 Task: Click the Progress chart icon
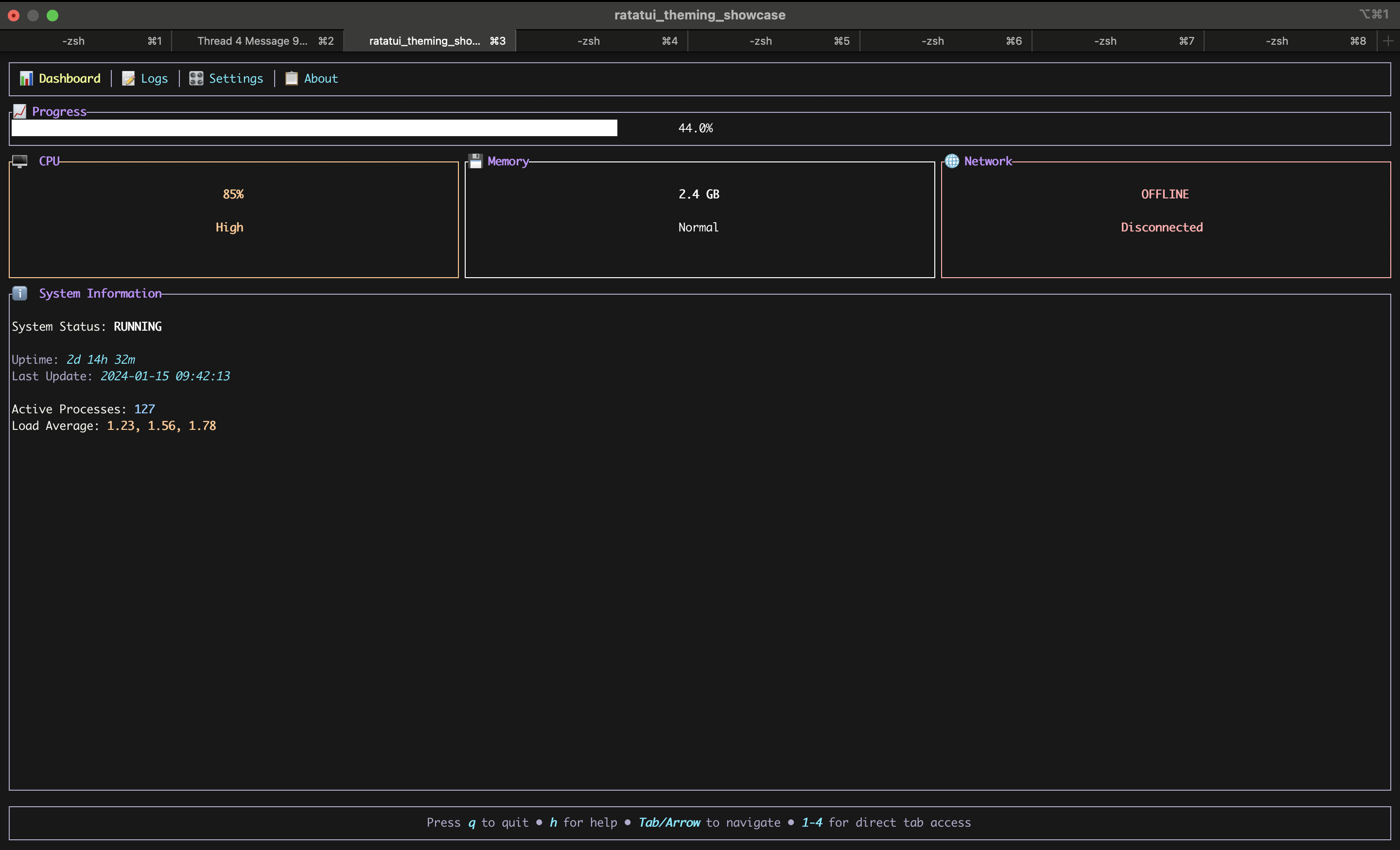[x=20, y=111]
